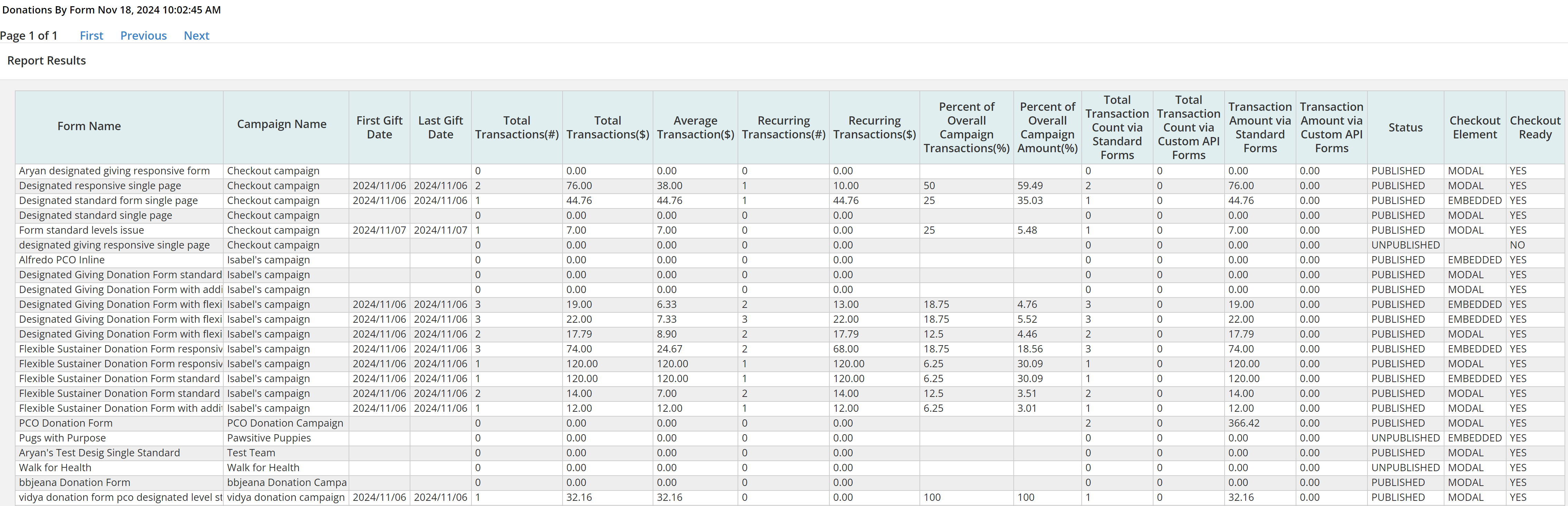Image resolution: width=1568 pixels, height=506 pixels.
Task: Click the First Gift Date column header
Action: pos(379,127)
